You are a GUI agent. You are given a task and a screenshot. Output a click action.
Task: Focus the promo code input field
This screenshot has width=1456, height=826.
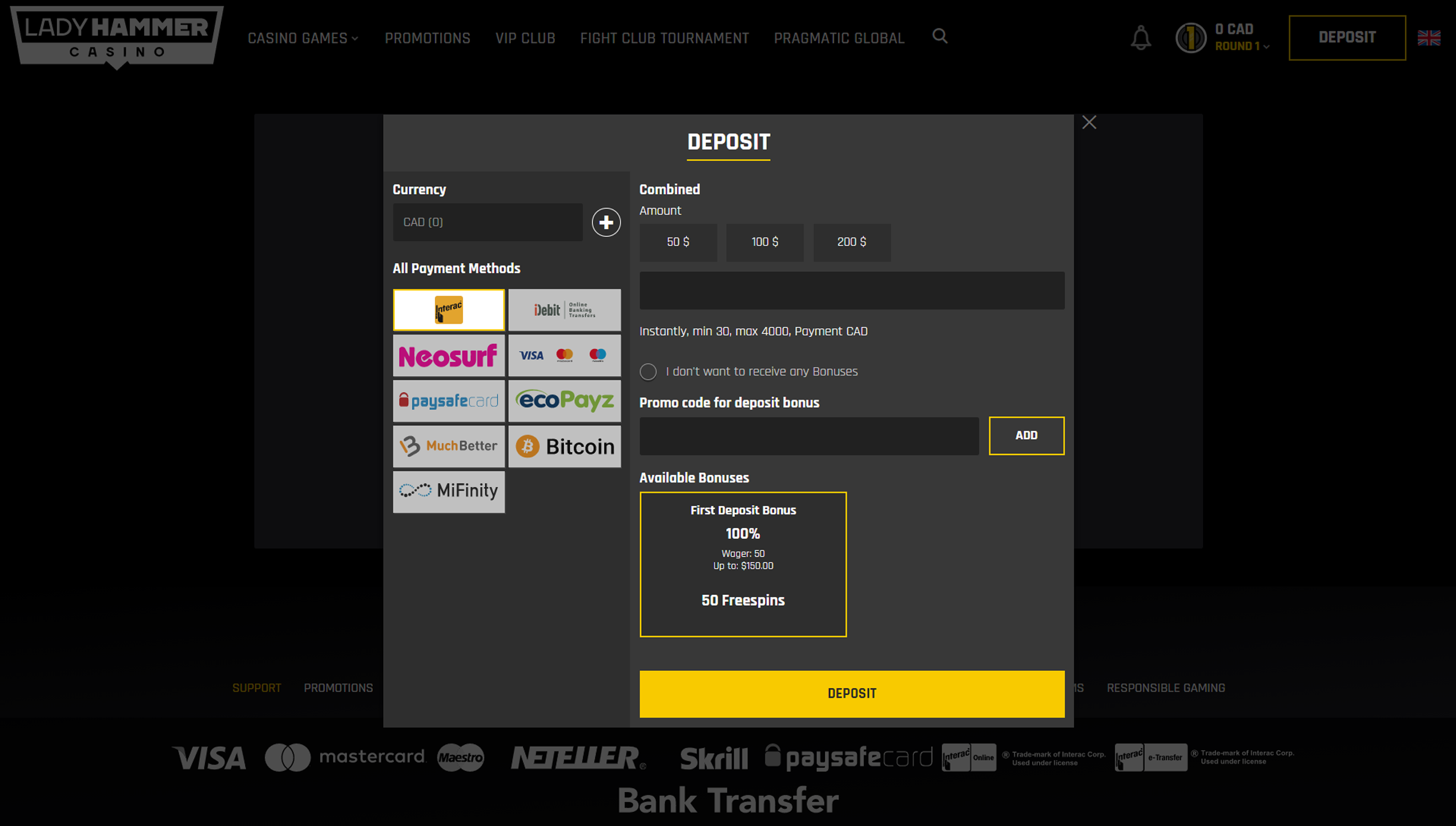(808, 436)
